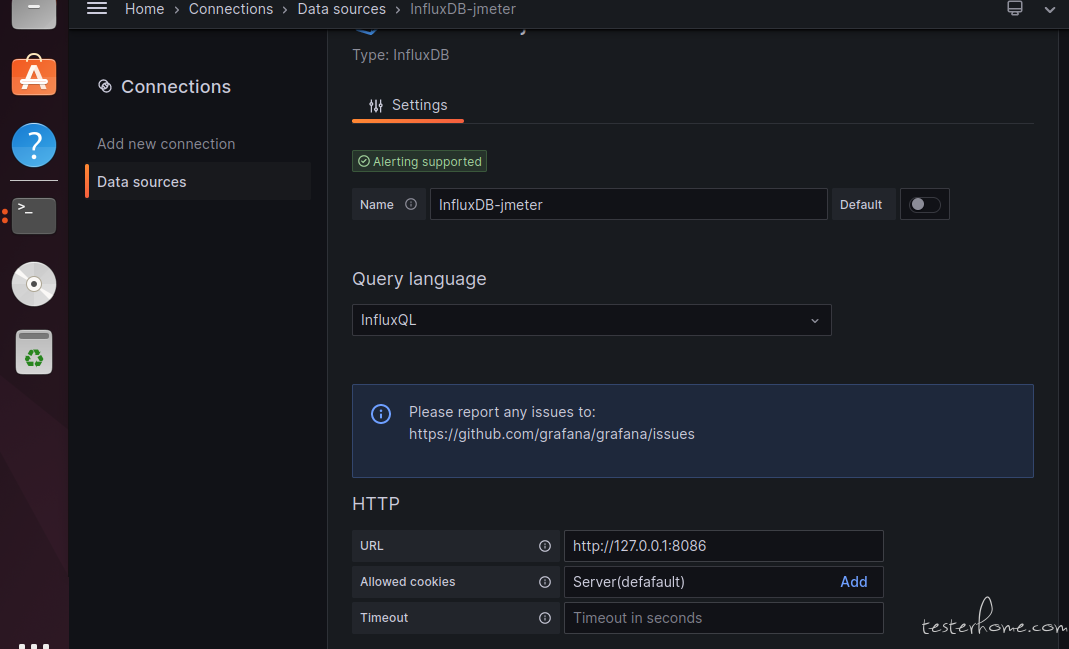Open Data sources breadcrumb link
This screenshot has height=649, width=1069.
point(342,9)
